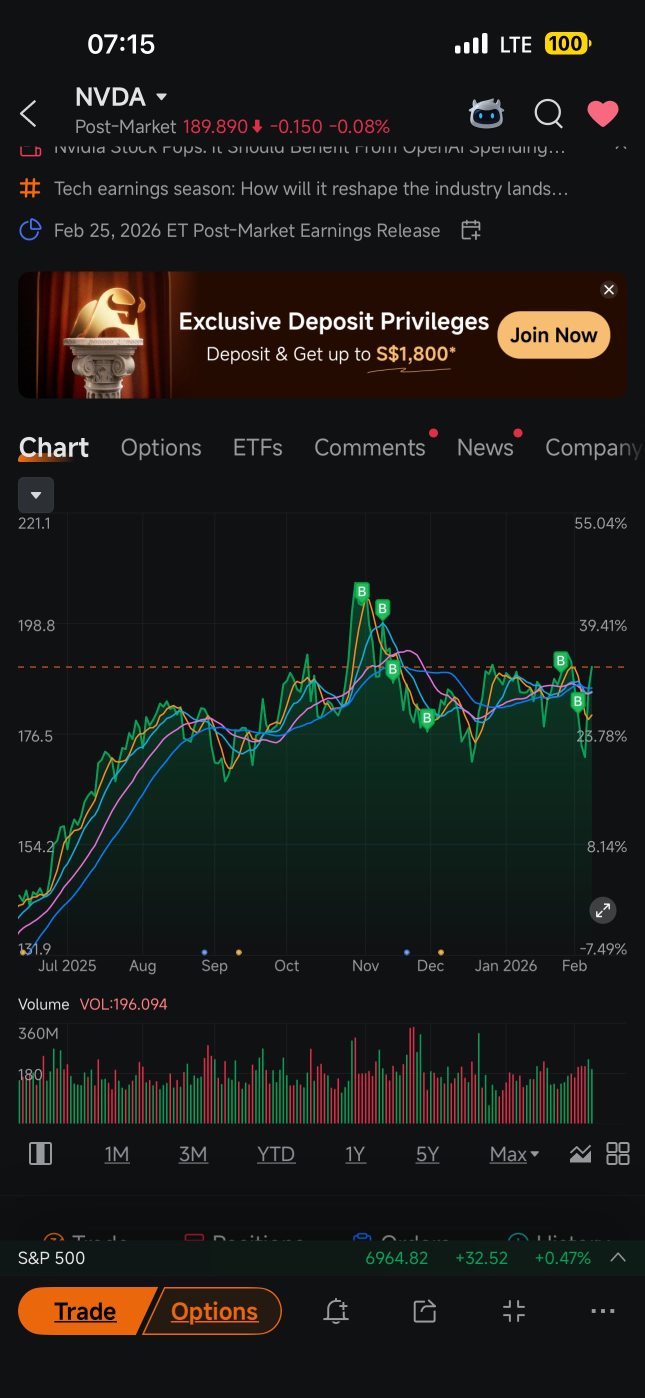Toggle the heart favorite icon
The image size is (645, 1398).
603,114
